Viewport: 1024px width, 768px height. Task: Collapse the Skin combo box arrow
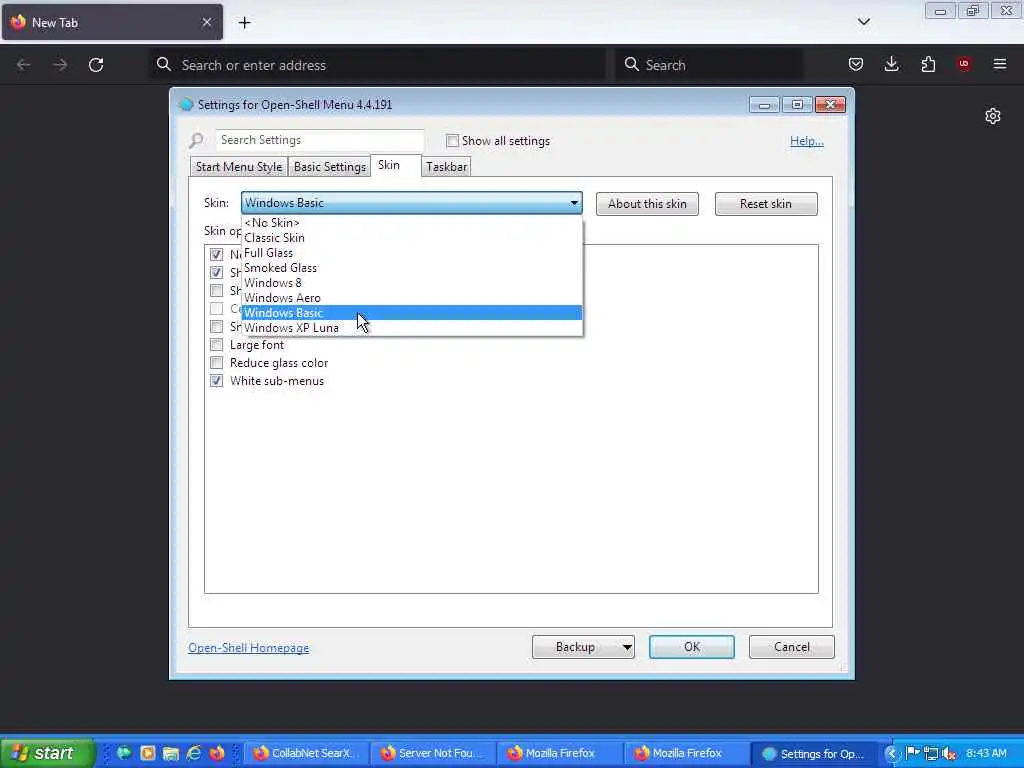pyautogui.click(x=573, y=203)
